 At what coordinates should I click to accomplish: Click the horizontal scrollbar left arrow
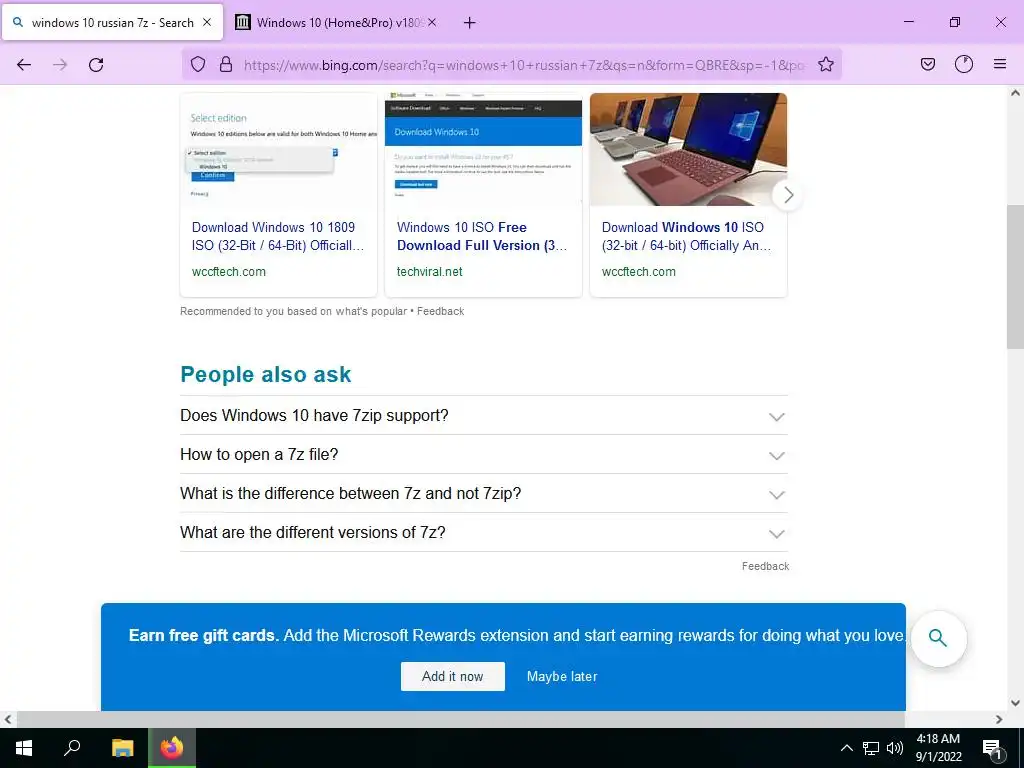pyautogui.click(x=8, y=720)
